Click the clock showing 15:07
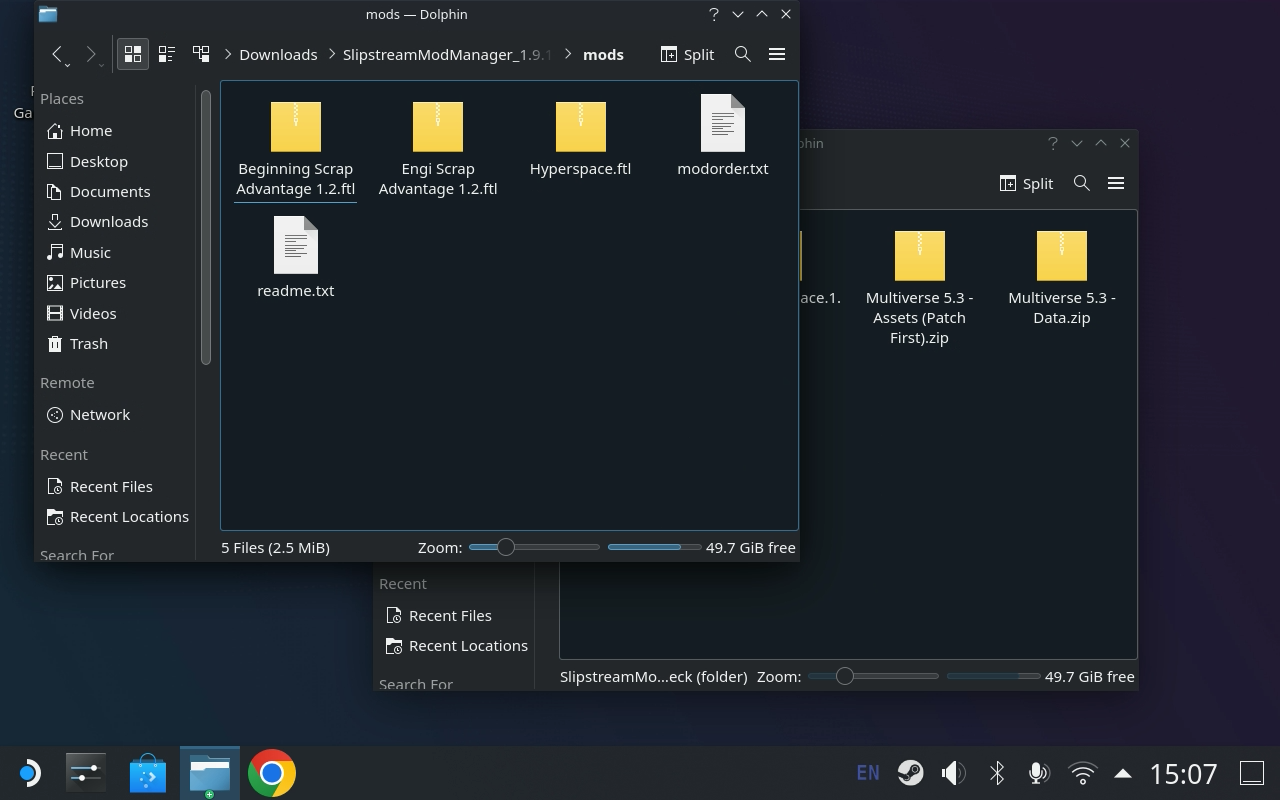Viewport: 1280px width, 800px height. pos(1184,773)
